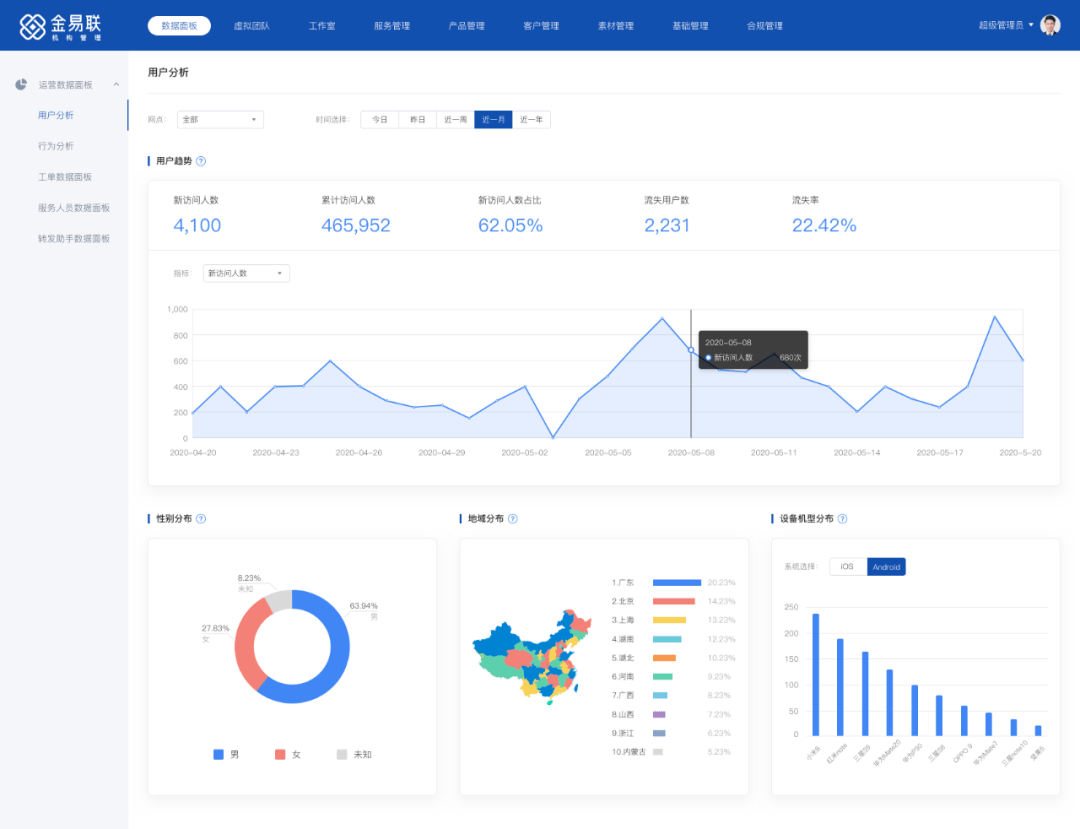1080x829 pixels.
Task: Click the 2020-05-08 data point on chart
Action: click(x=691, y=350)
